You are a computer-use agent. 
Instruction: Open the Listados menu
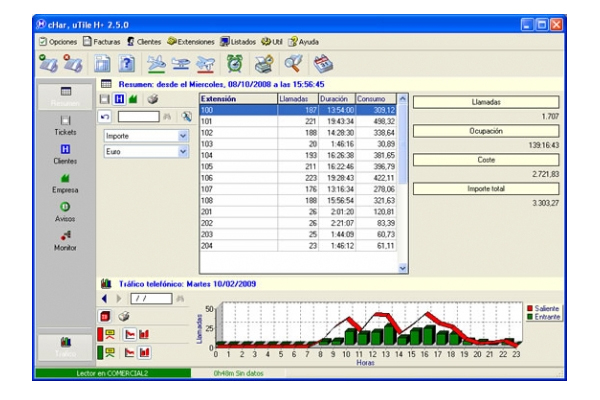[238, 41]
